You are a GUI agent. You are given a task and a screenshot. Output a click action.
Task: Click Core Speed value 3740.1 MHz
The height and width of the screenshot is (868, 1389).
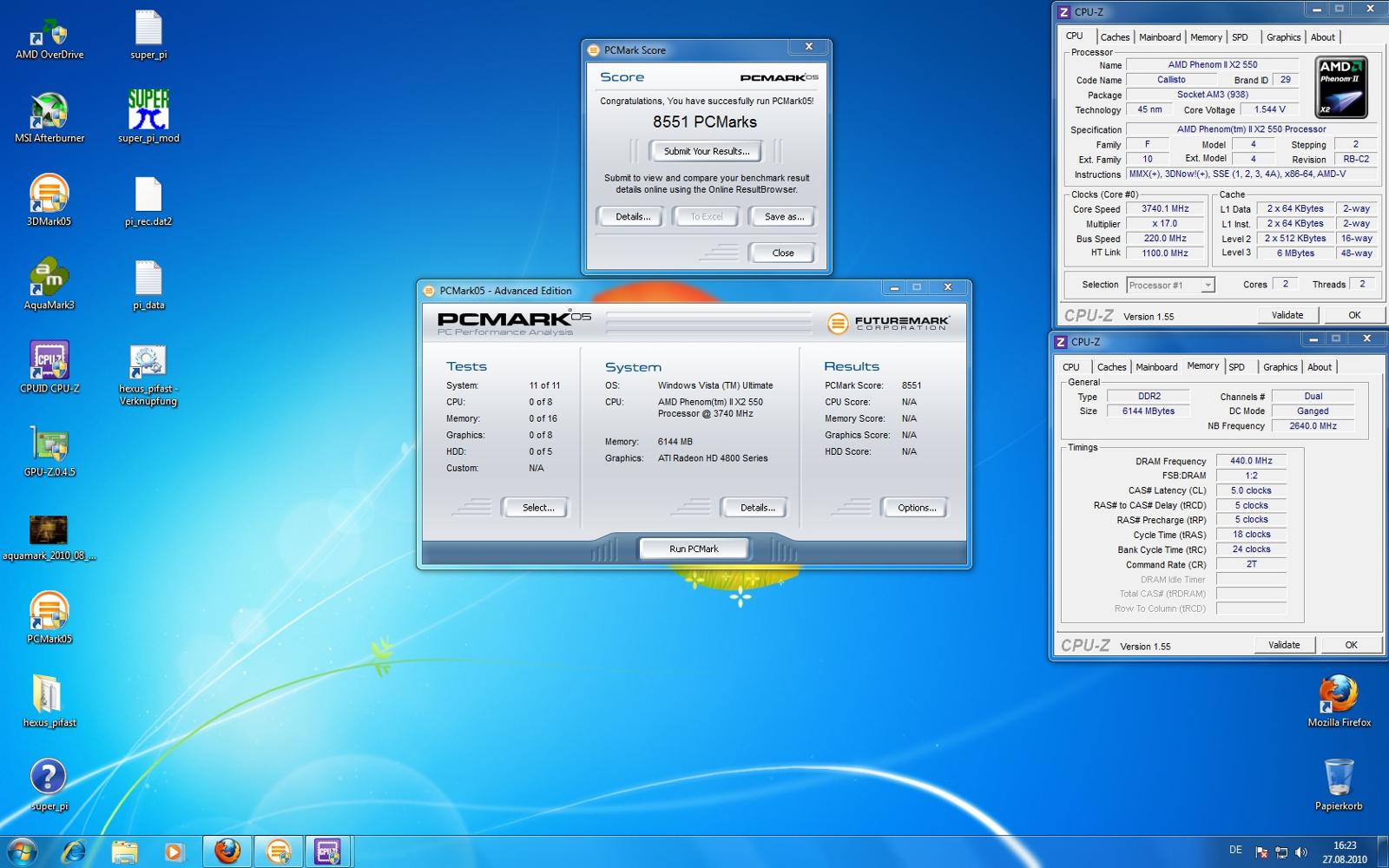tap(1165, 209)
